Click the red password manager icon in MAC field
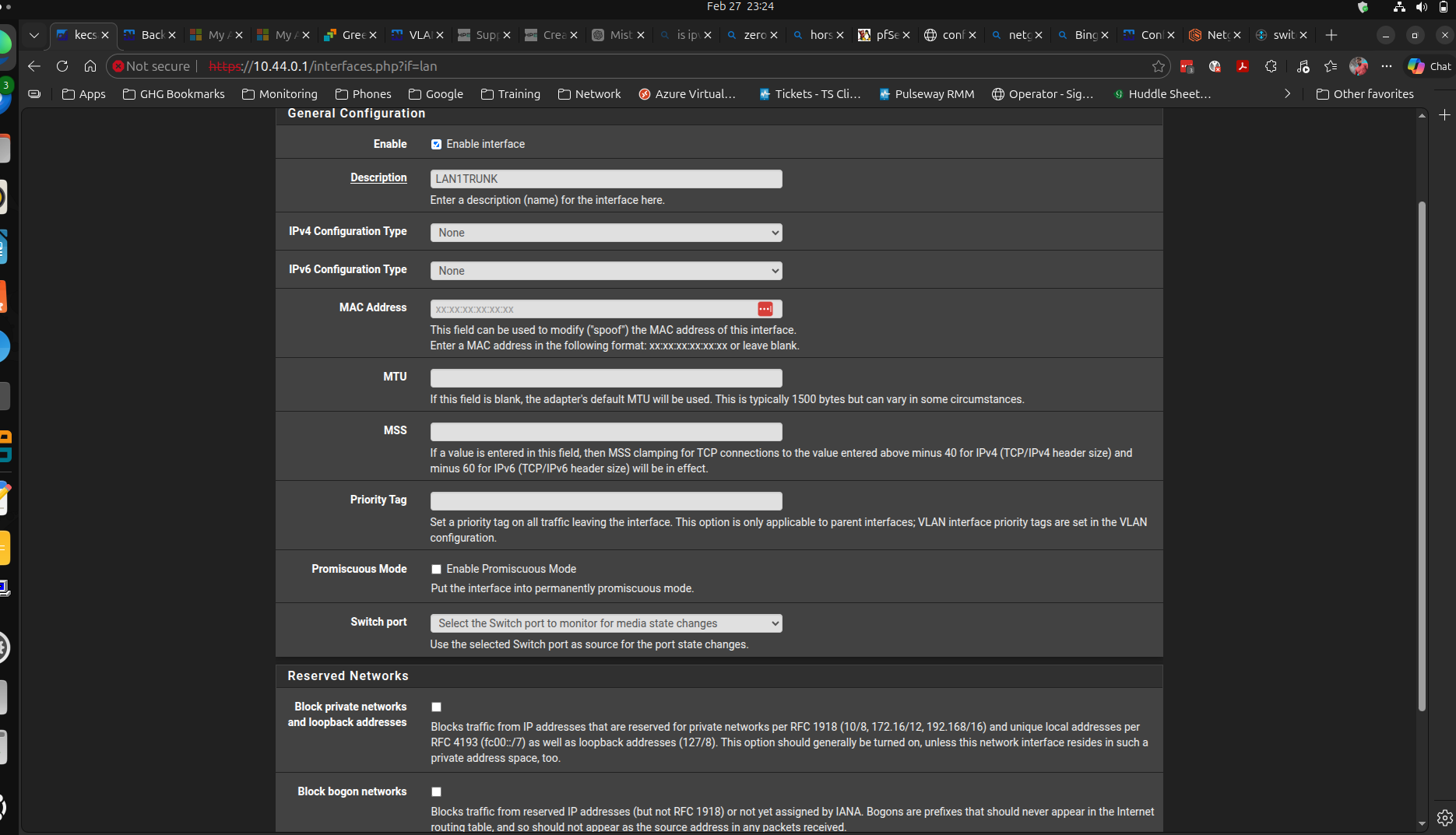Image resolution: width=1456 pixels, height=835 pixels. pos(765,309)
